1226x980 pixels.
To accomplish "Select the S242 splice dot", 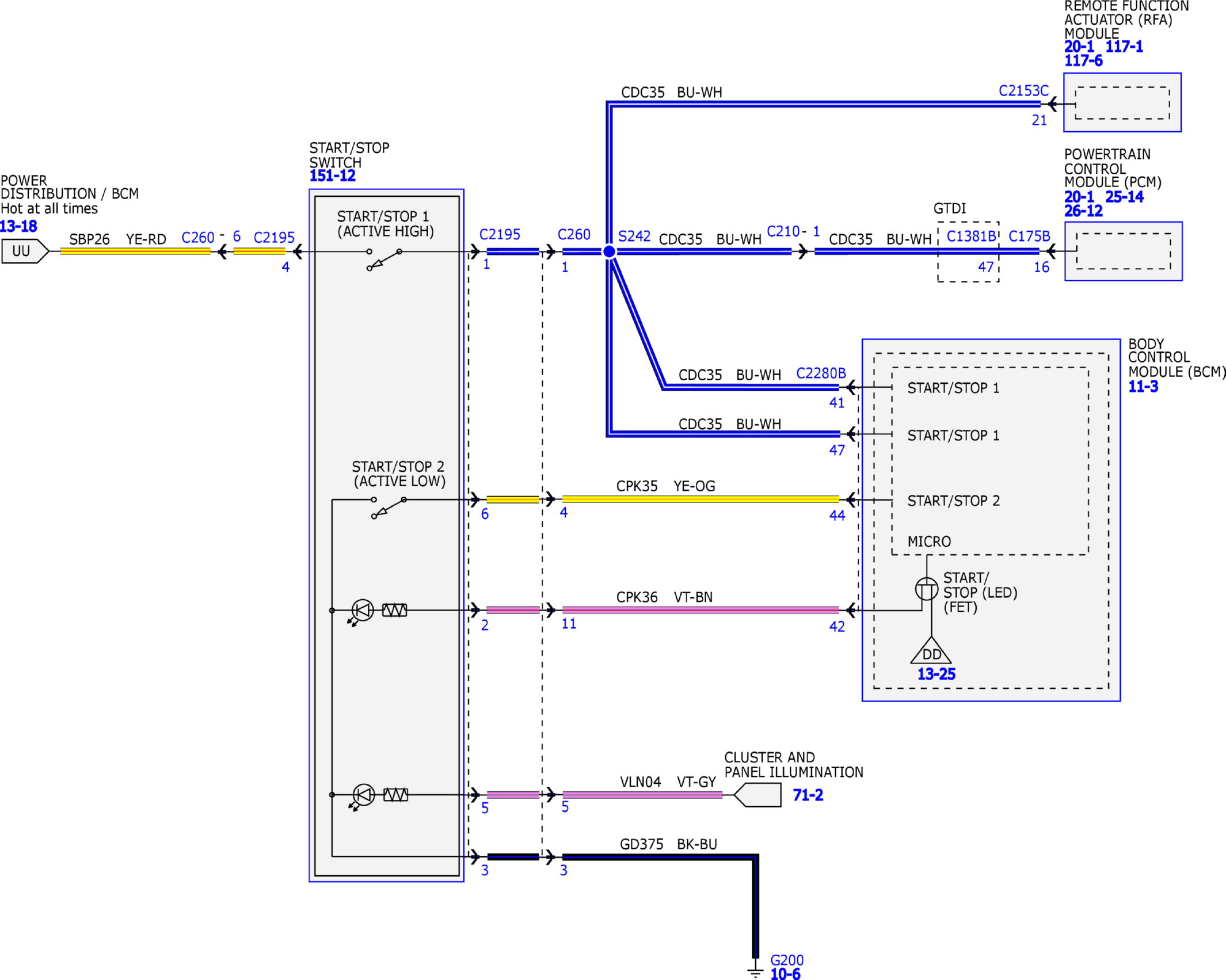I will click(609, 251).
